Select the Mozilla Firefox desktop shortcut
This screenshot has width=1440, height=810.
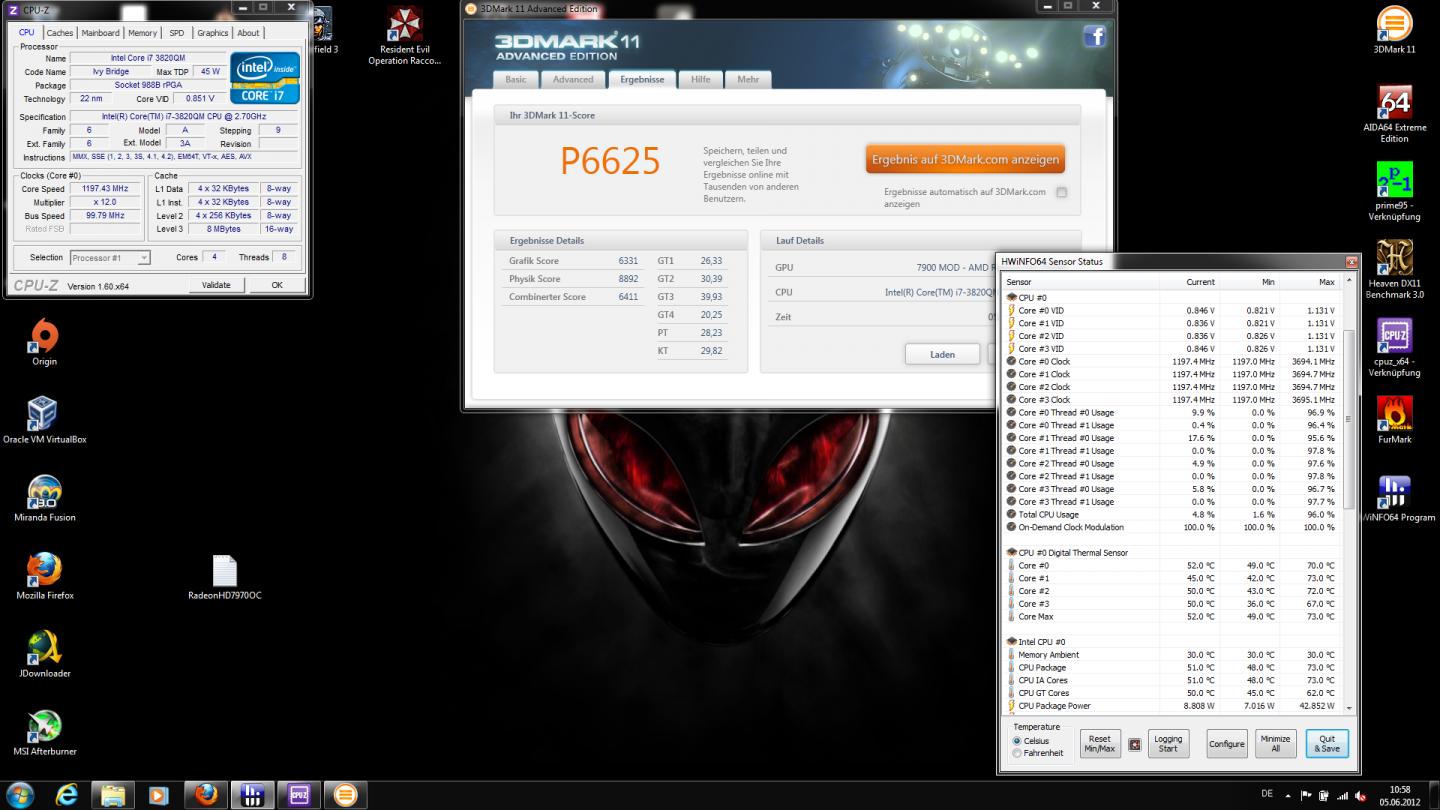click(44, 576)
